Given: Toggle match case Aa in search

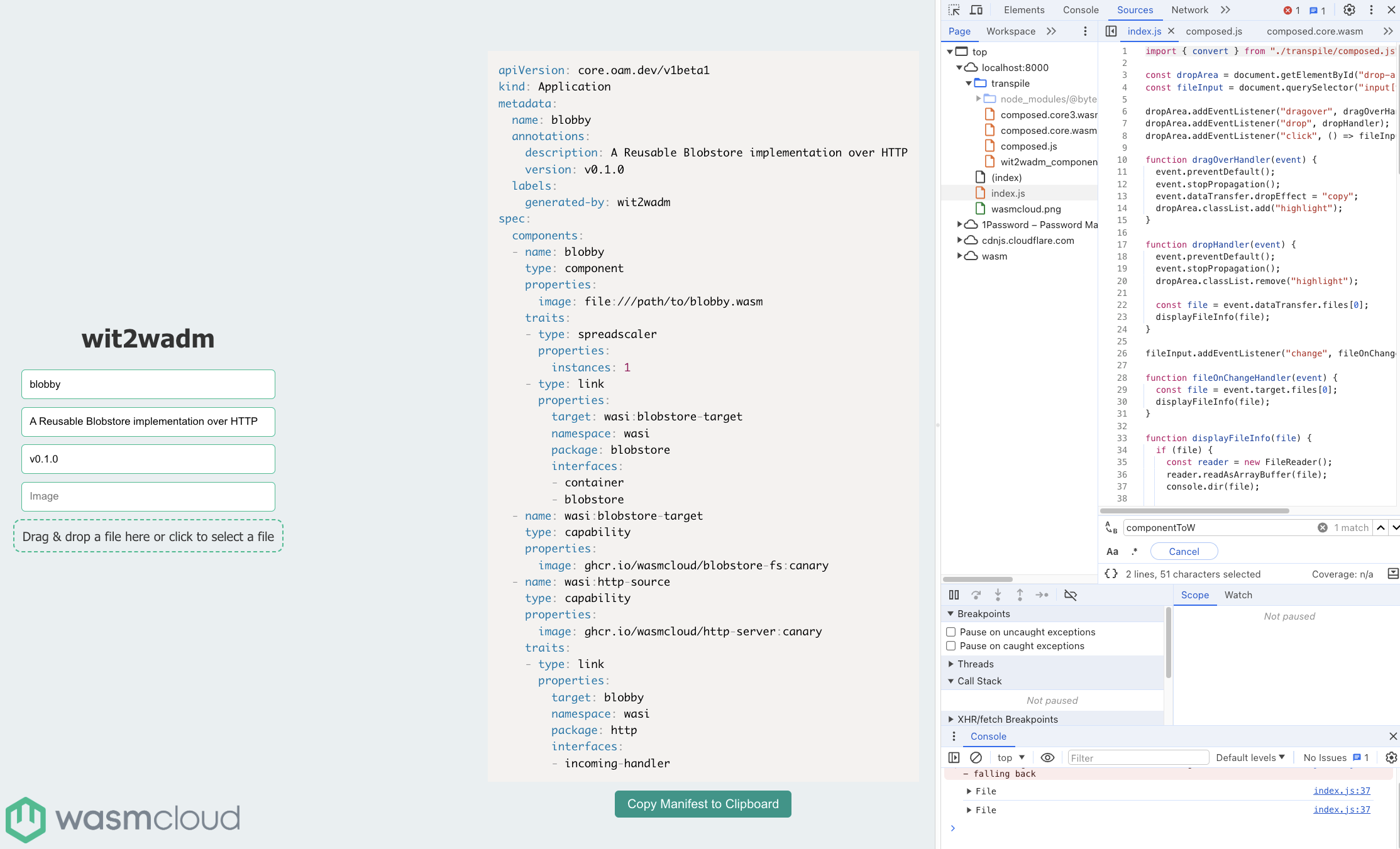Looking at the screenshot, I should (1112, 551).
